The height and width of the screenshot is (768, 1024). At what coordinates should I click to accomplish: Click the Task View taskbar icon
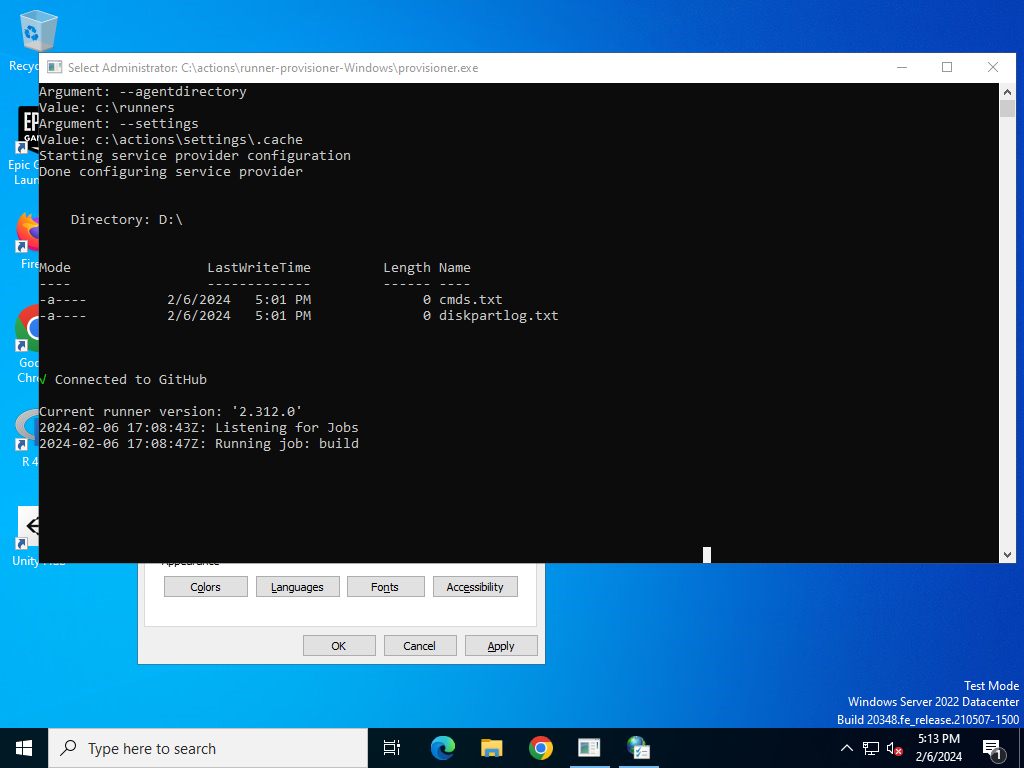(x=392, y=748)
